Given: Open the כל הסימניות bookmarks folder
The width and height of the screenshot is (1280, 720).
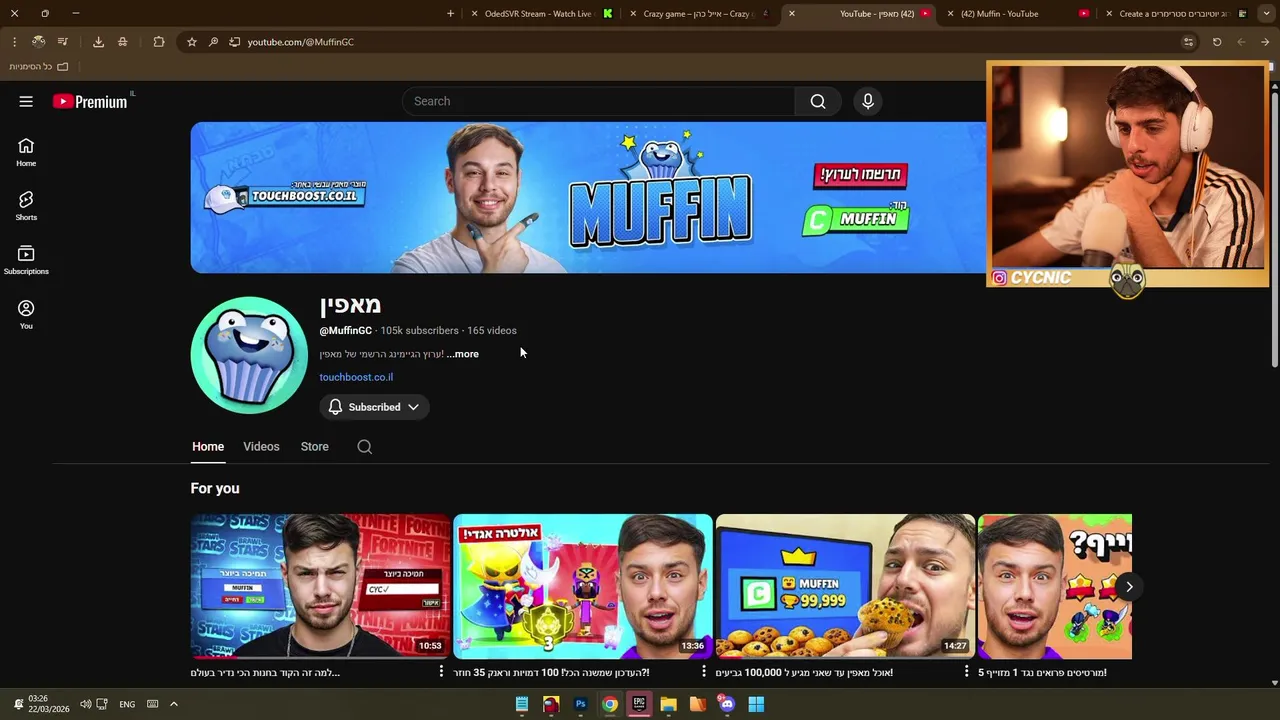Looking at the screenshot, I should 38,67.
